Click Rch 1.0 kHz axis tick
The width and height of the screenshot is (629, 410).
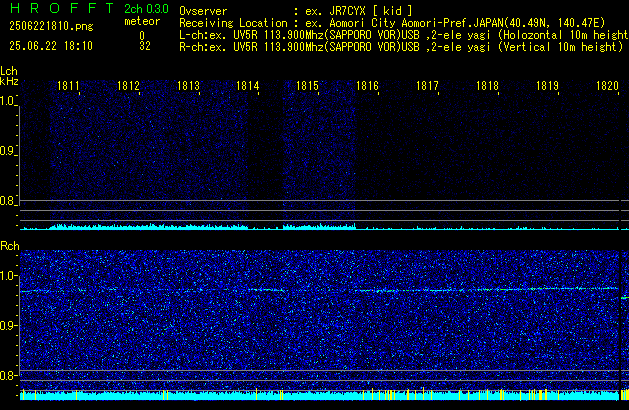[x=9, y=276]
